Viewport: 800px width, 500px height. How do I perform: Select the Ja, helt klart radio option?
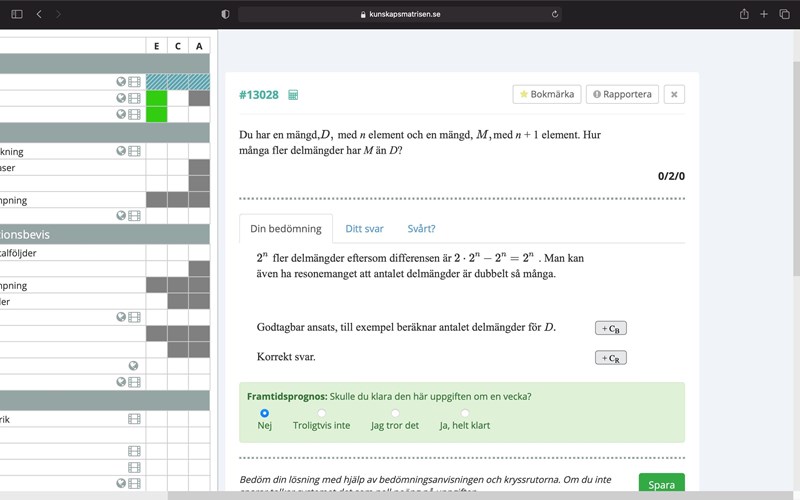(x=465, y=412)
